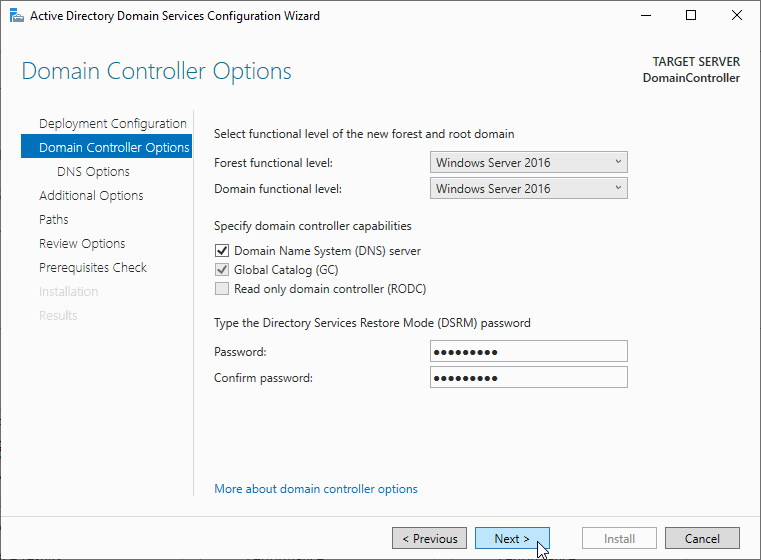Click 'Domain functional level:' label
The width and height of the screenshot is (761, 560).
pos(278,189)
